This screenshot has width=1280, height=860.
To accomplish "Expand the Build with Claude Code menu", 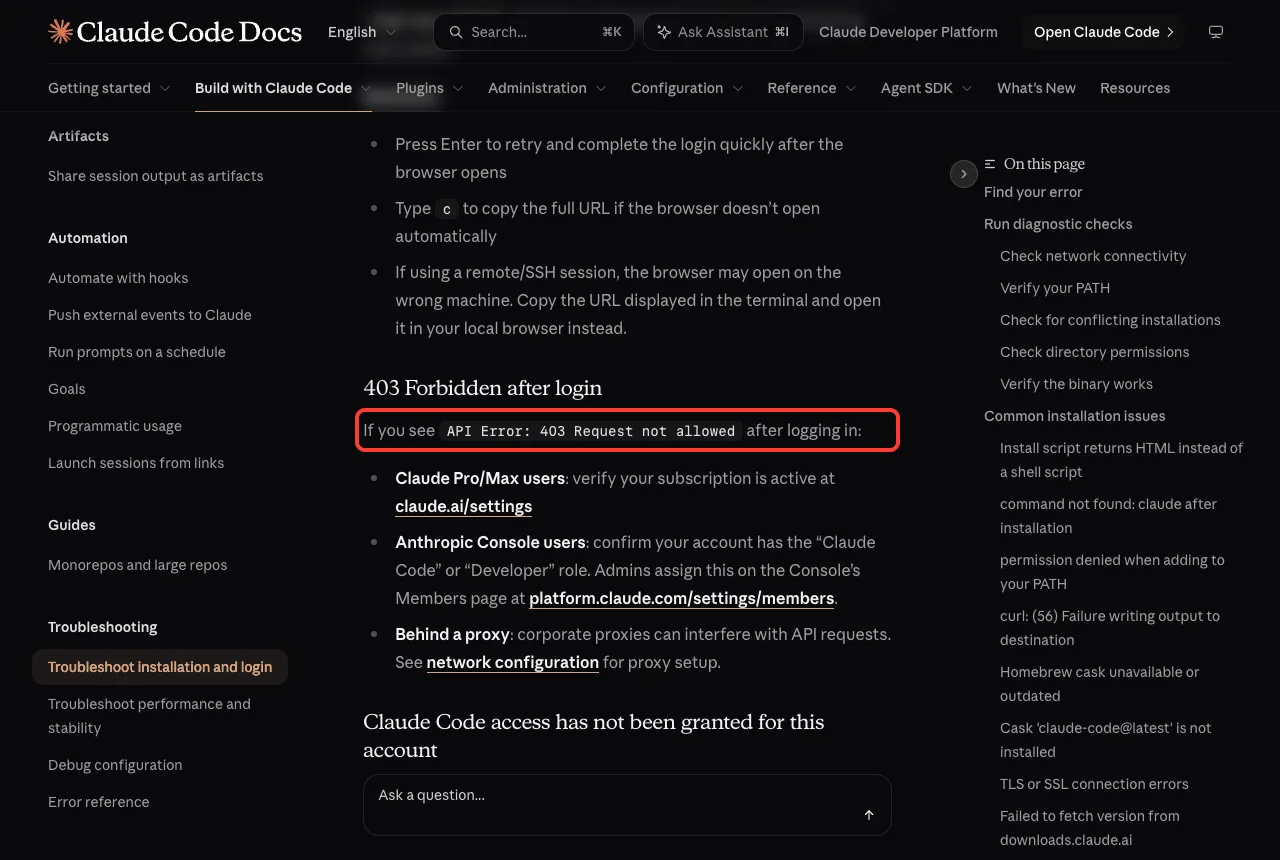I will coord(283,88).
